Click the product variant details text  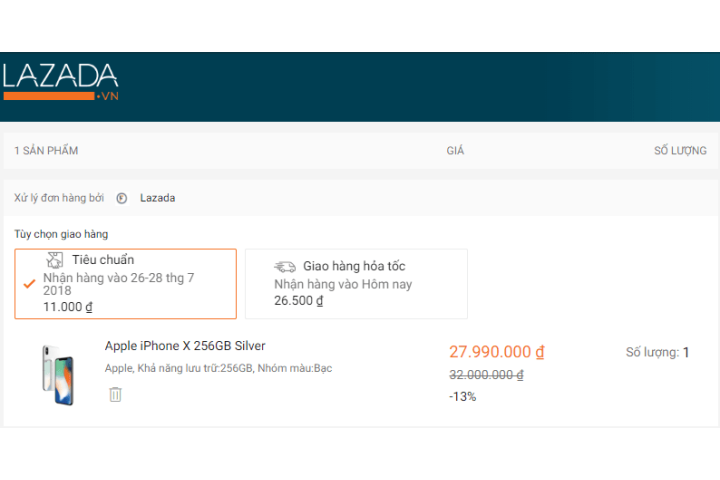pyautogui.click(x=218, y=368)
